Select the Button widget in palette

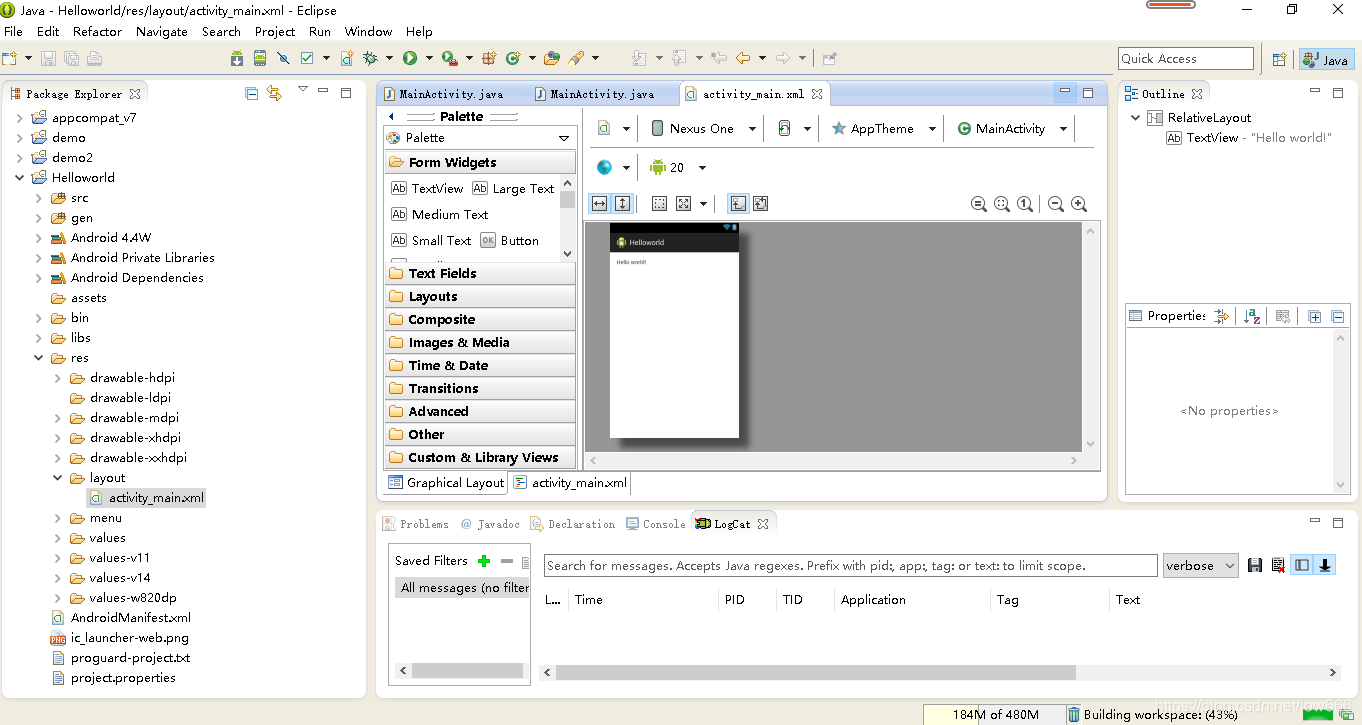(510, 240)
